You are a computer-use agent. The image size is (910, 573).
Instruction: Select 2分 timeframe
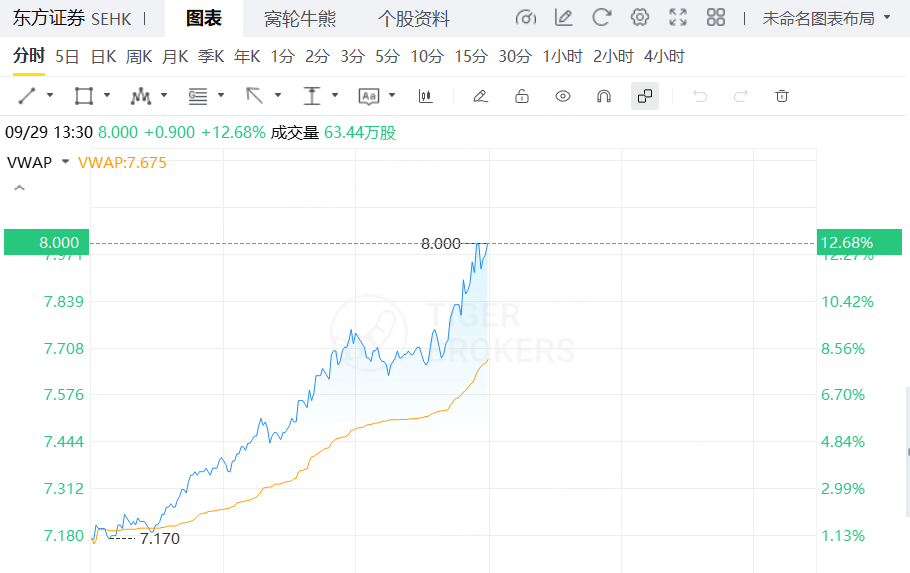point(317,57)
